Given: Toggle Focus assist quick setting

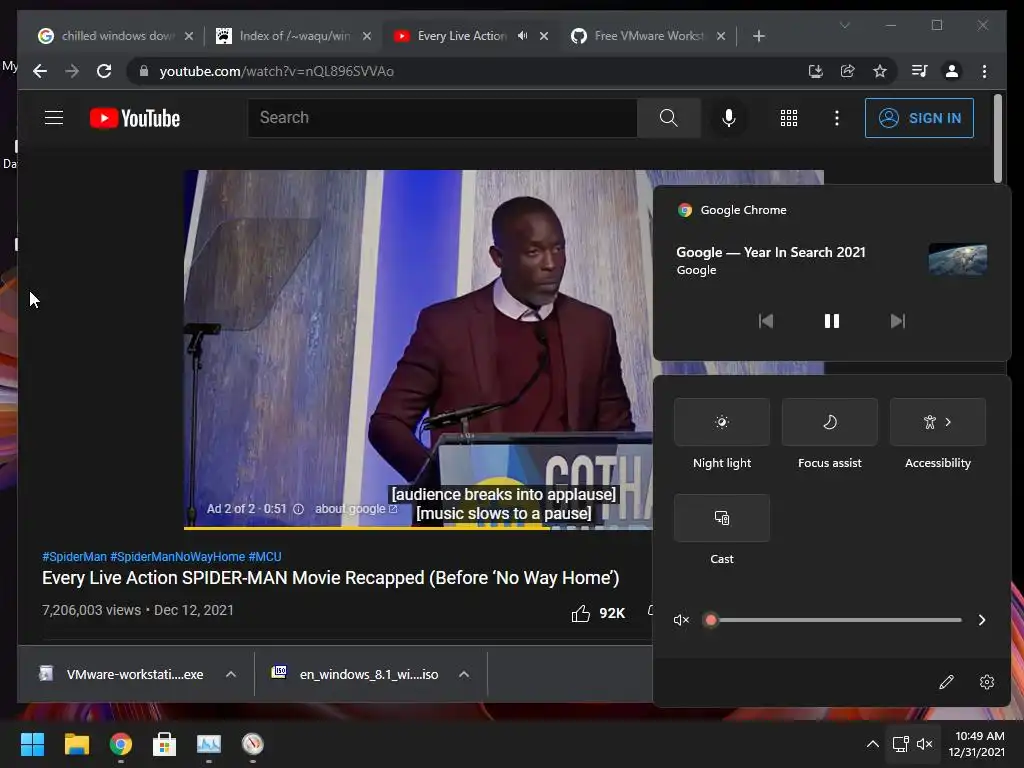Looking at the screenshot, I should pyautogui.click(x=829, y=422).
